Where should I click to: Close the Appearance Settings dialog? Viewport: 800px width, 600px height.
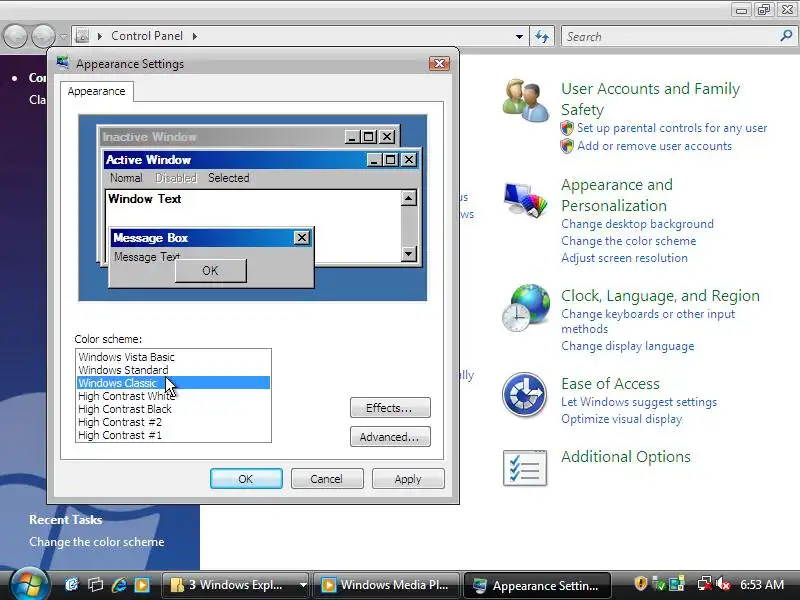point(439,63)
